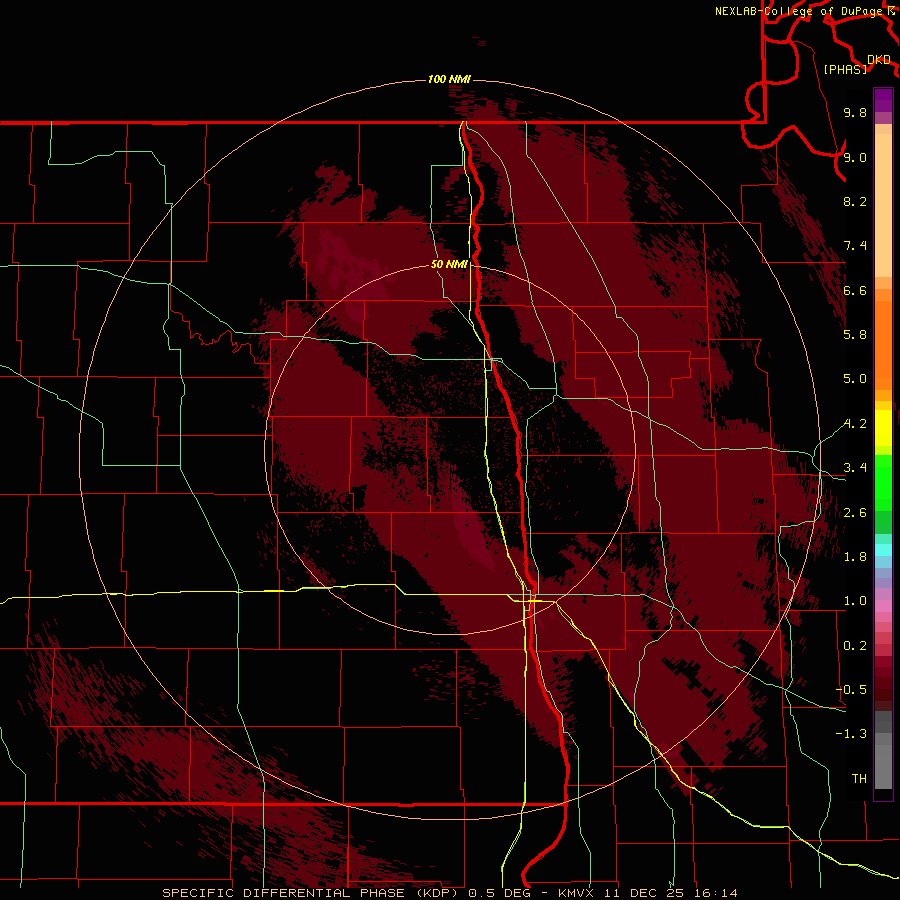The width and height of the screenshot is (900, 900).
Task: Click the 3.4 value on the scale
Action: pos(855,468)
